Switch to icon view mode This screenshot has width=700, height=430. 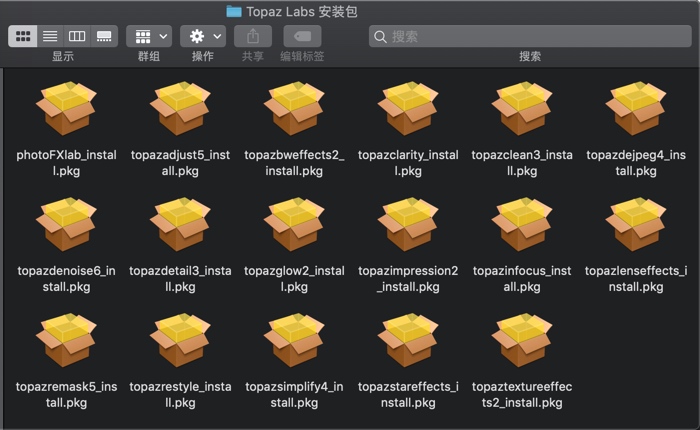(x=23, y=36)
